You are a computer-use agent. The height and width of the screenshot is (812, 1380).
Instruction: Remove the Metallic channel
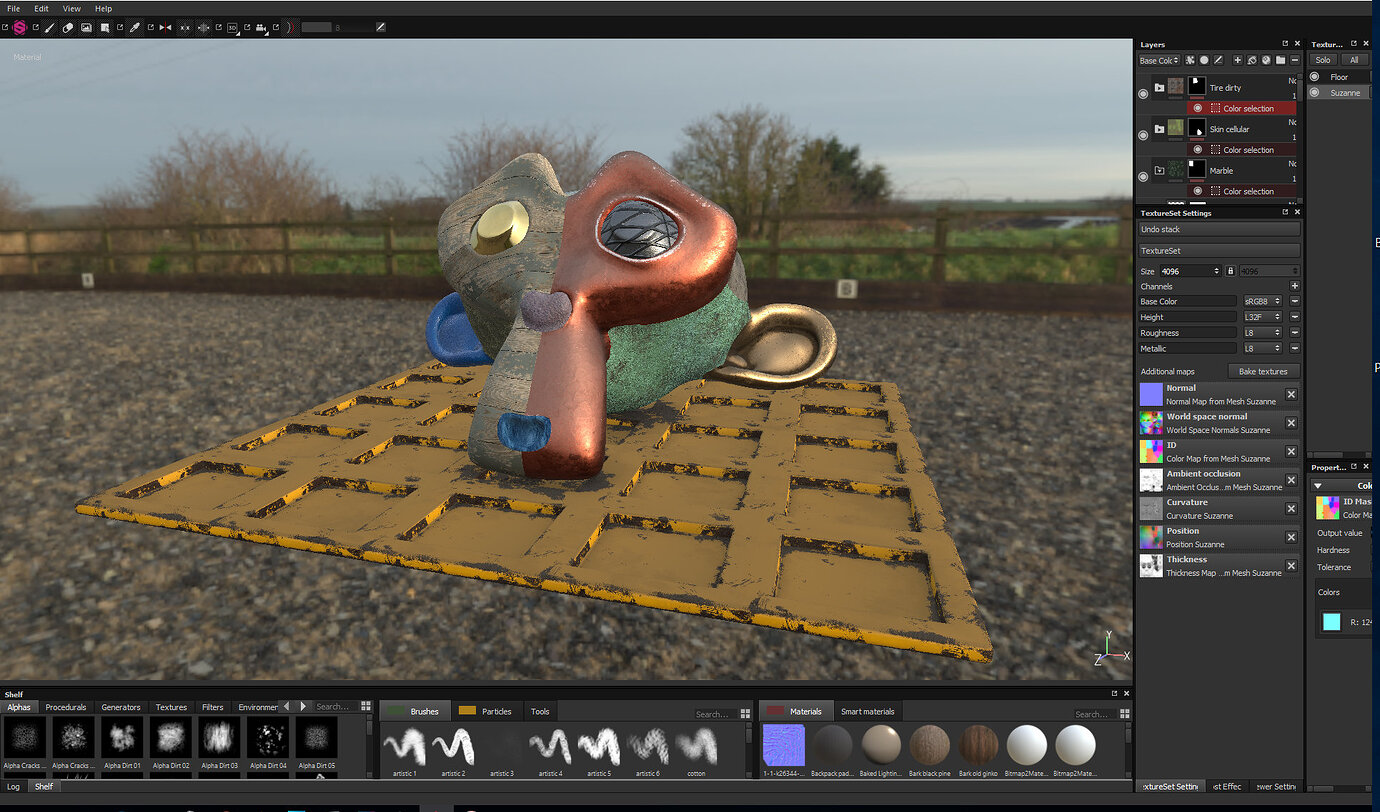tap(1295, 348)
